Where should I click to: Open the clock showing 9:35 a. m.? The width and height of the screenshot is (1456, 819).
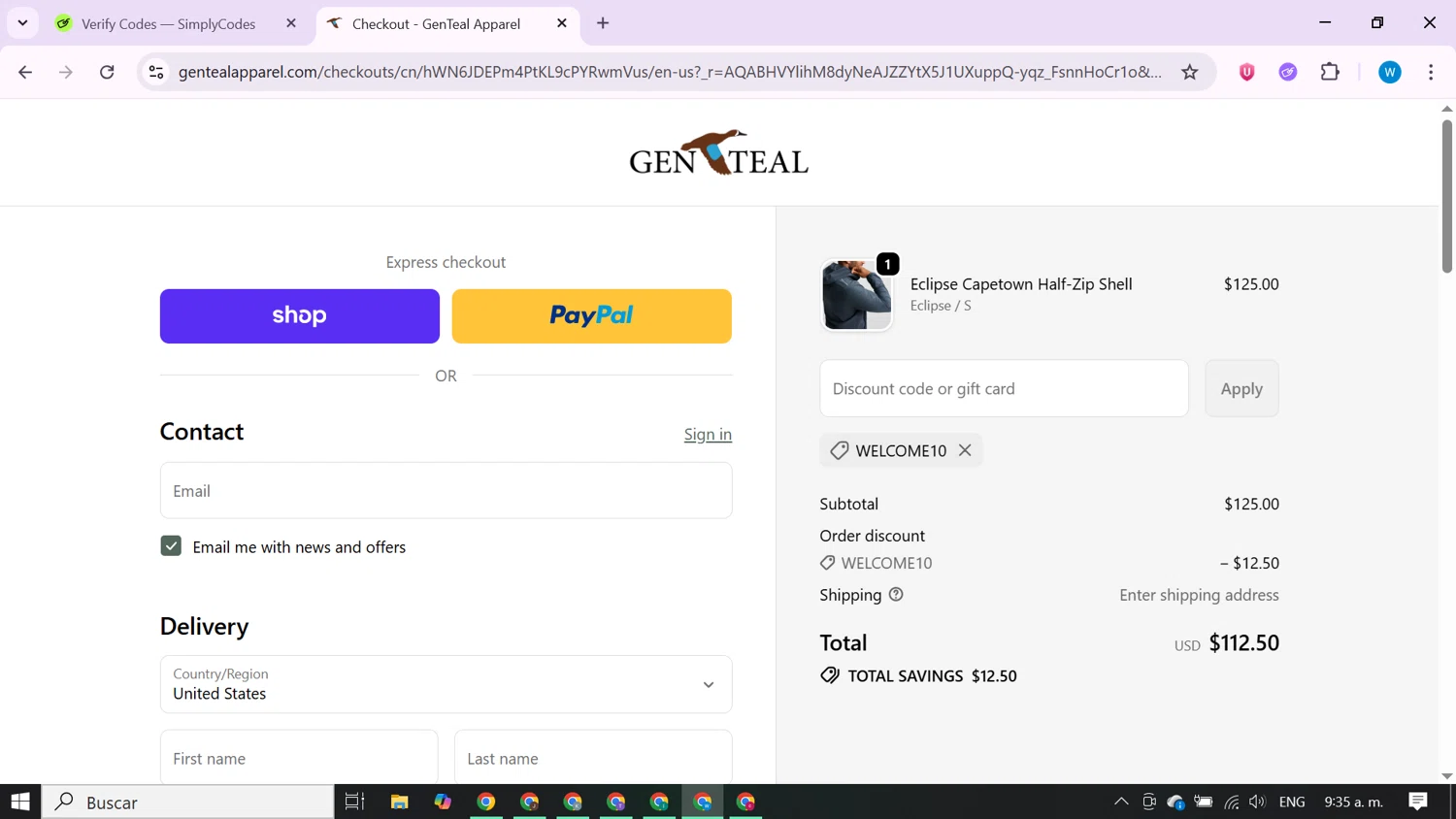1353,802
